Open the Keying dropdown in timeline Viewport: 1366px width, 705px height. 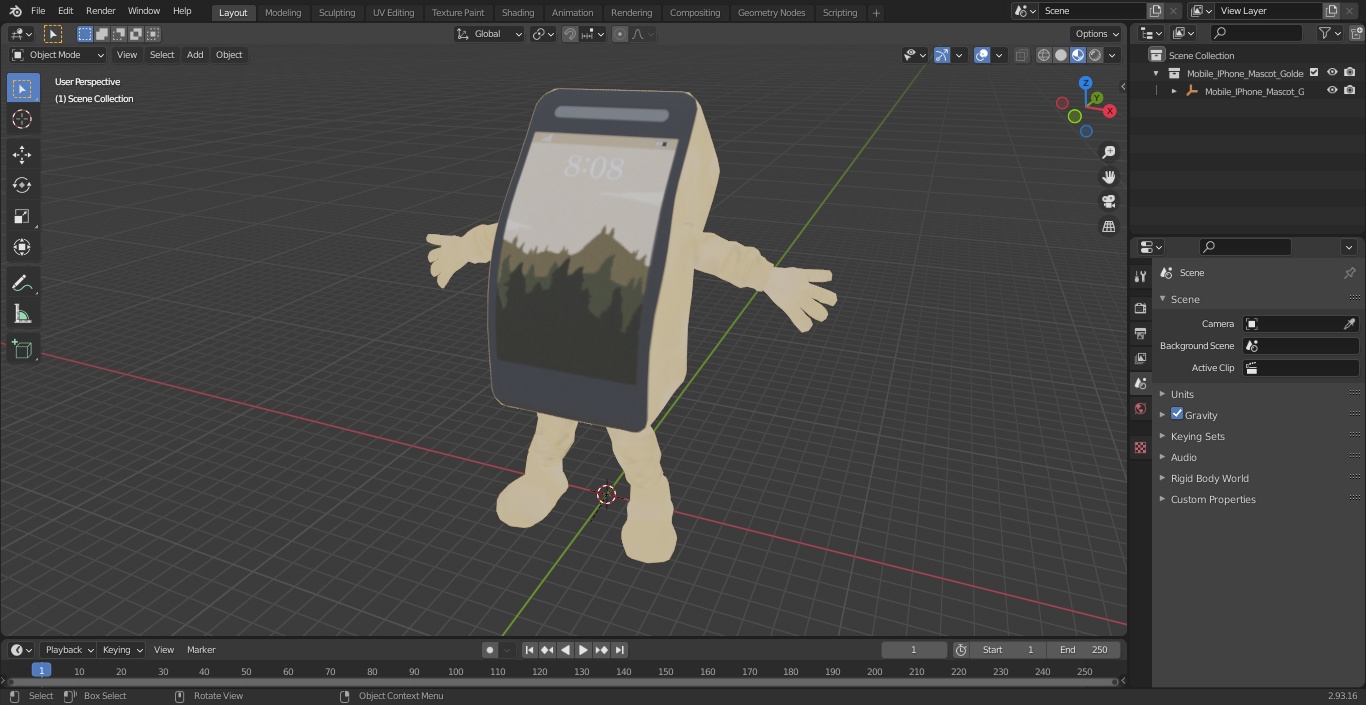(121, 650)
